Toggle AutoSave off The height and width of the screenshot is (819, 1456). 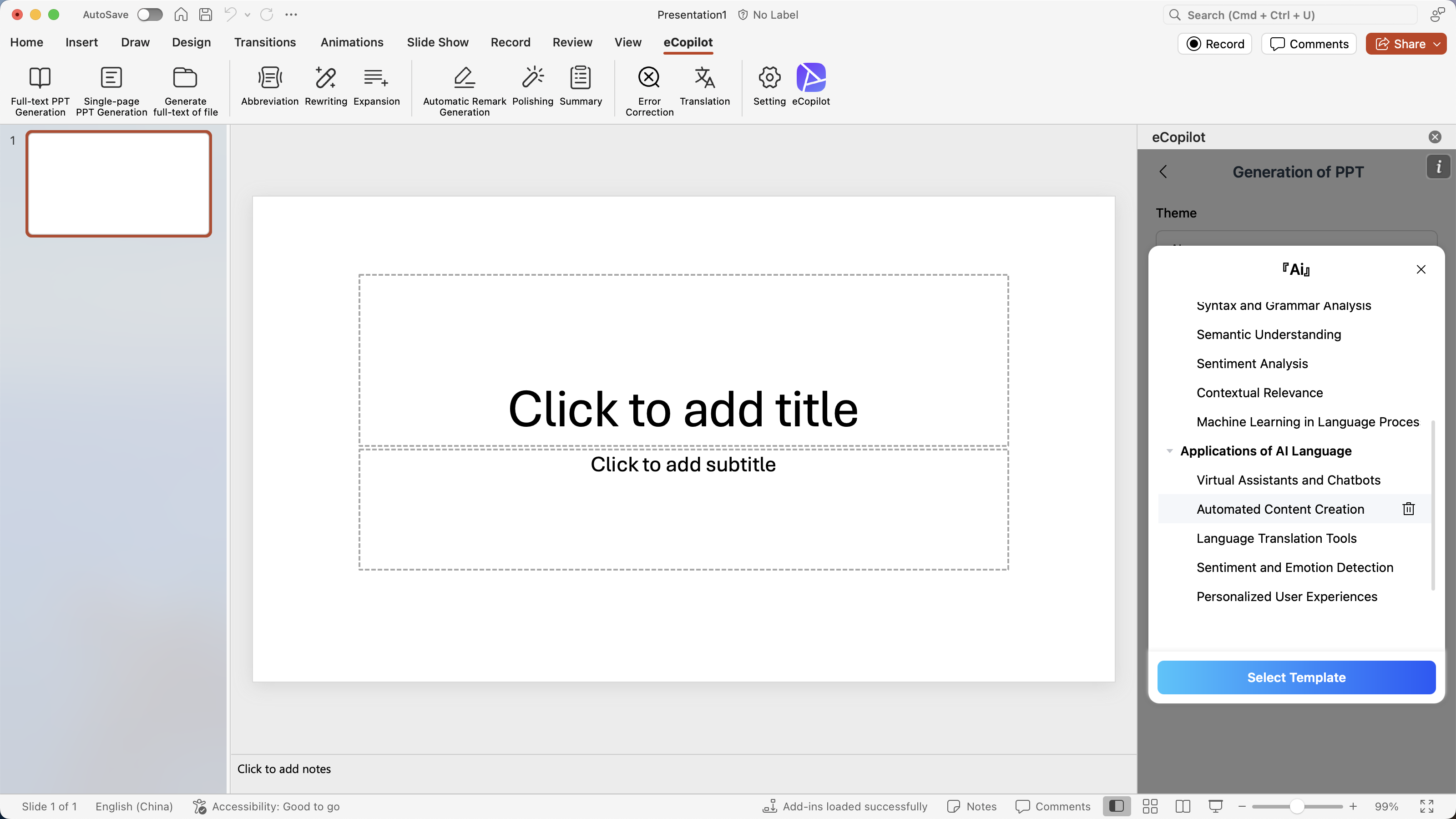click(x=149, y=15)
